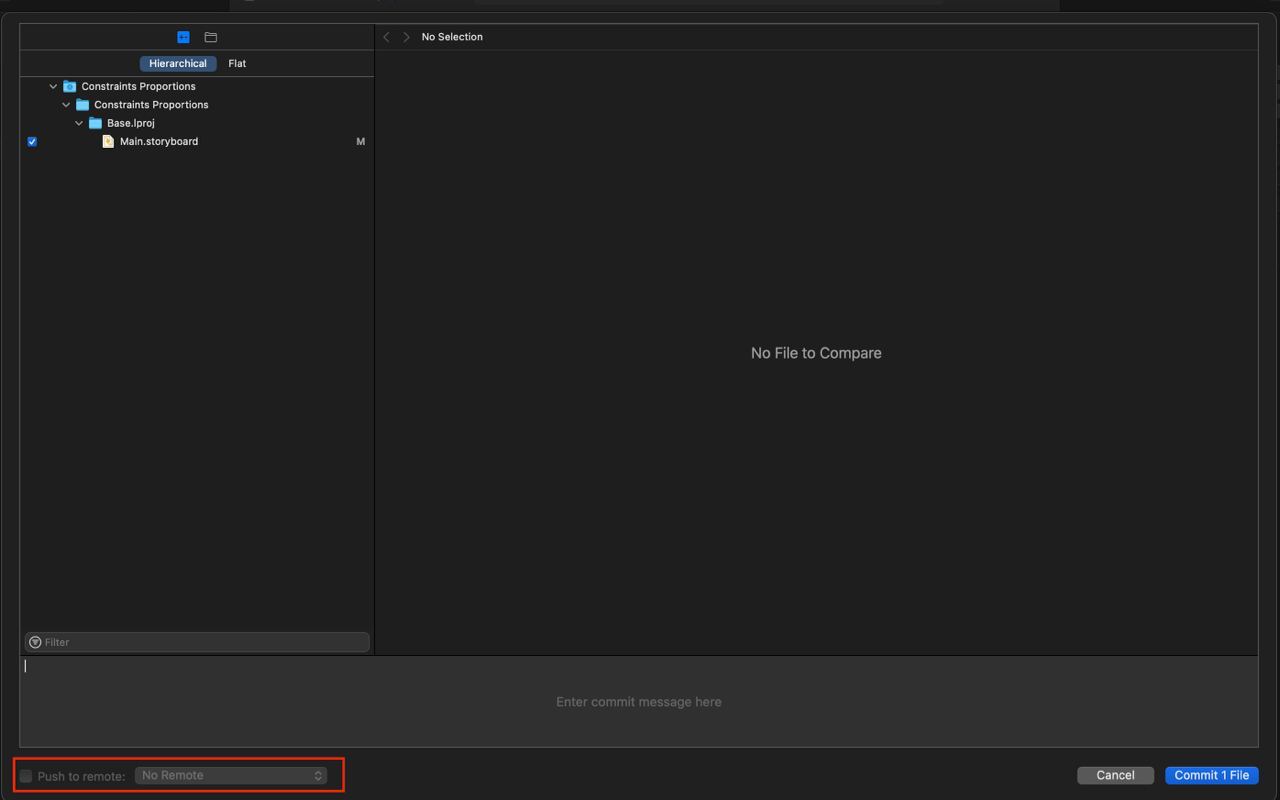Collapse the nested Constraints Proportions folder
This screenshot has width=1280, height=800.
click(67, 104)
